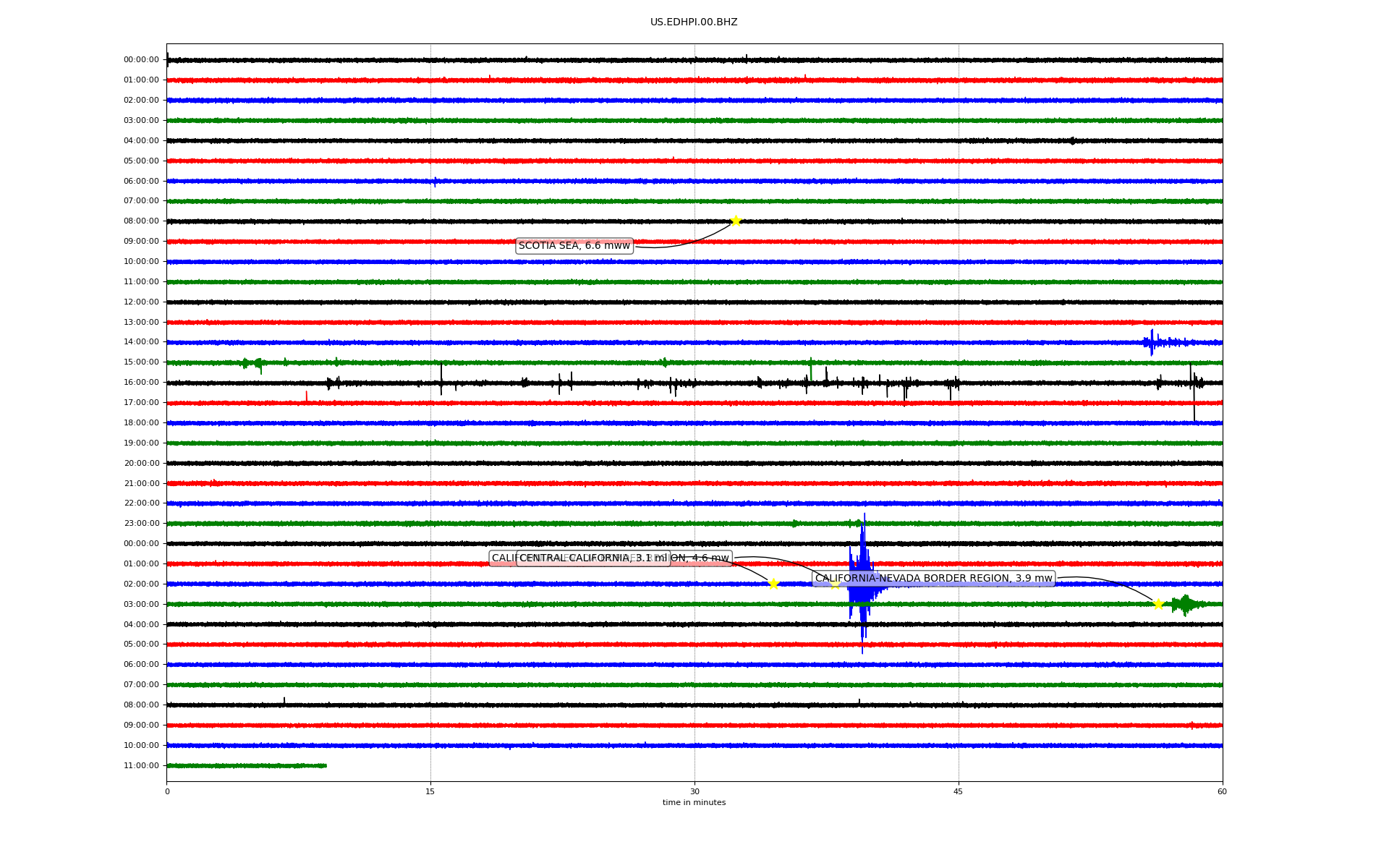Screen dimensions: 1389x868
Task: Select the SCOTIA SEA, 6.6 mww annotation
Action: 574,246
